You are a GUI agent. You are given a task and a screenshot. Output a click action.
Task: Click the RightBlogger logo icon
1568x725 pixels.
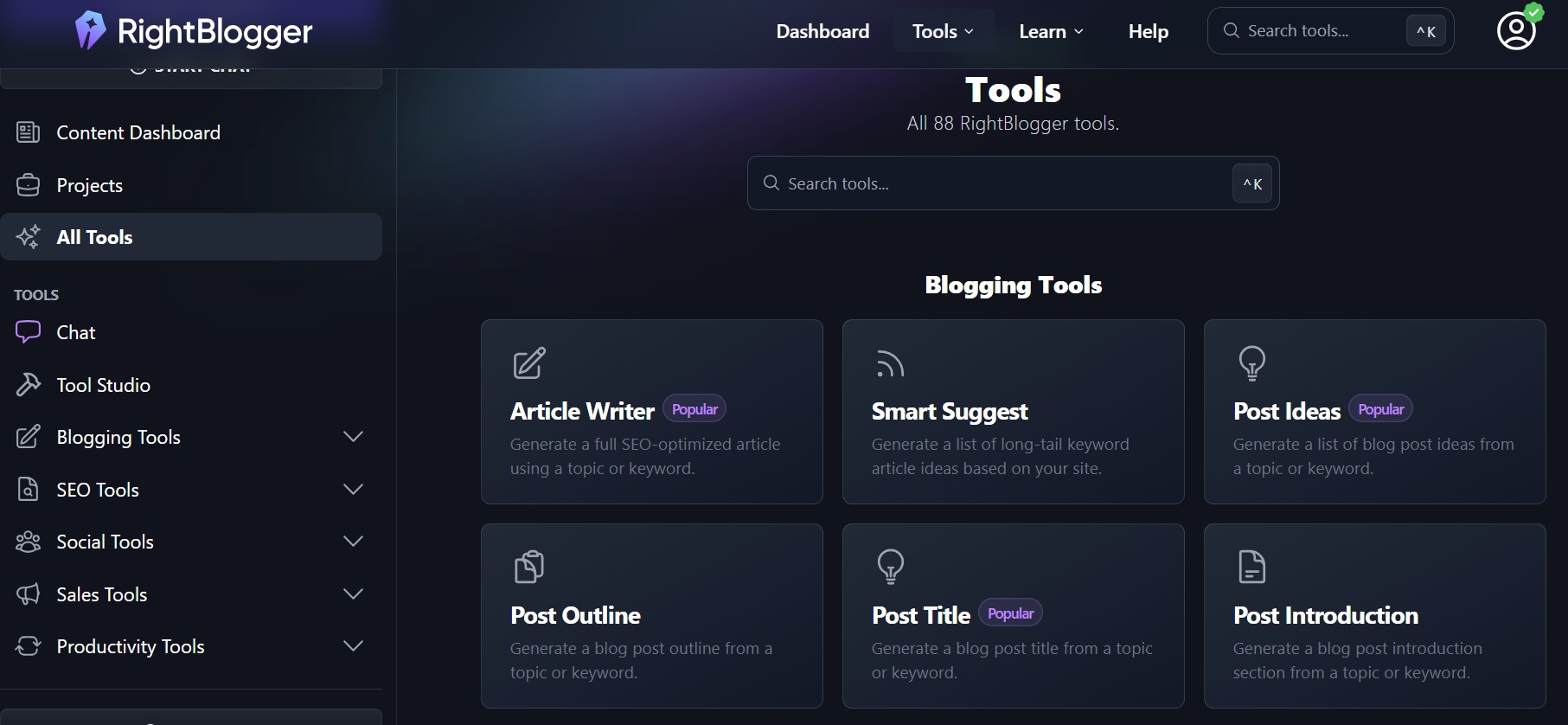(x=90, y=31)
